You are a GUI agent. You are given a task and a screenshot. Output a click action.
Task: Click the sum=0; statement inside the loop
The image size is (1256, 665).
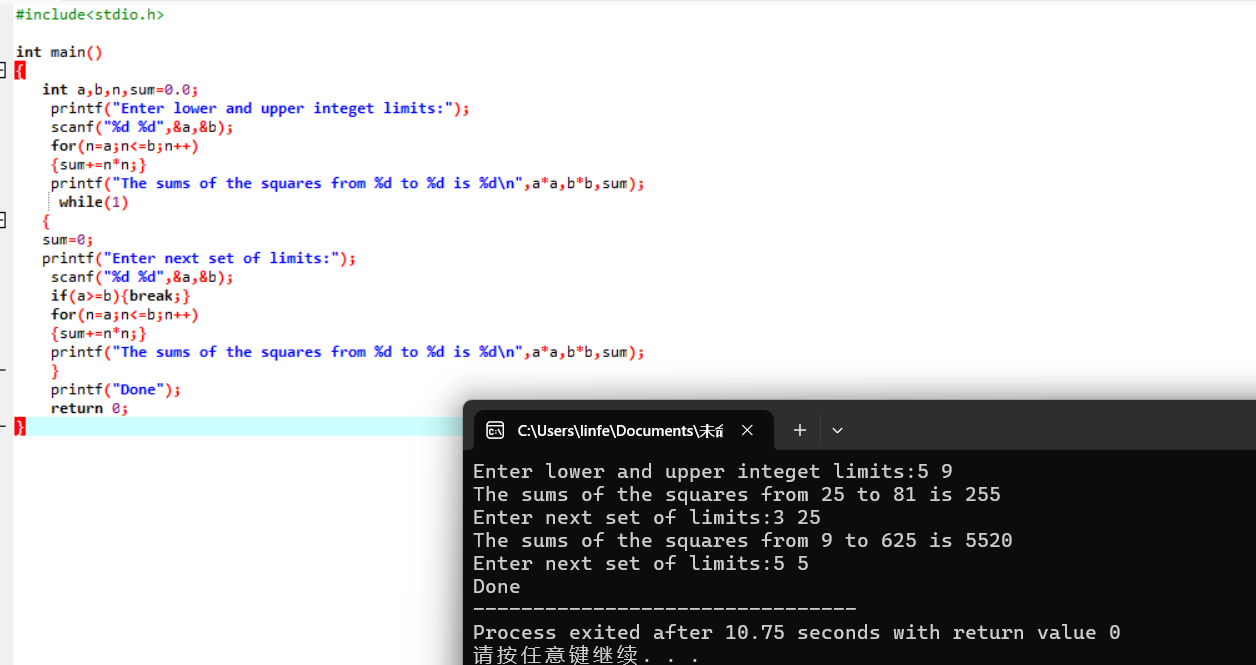[68, 240]
